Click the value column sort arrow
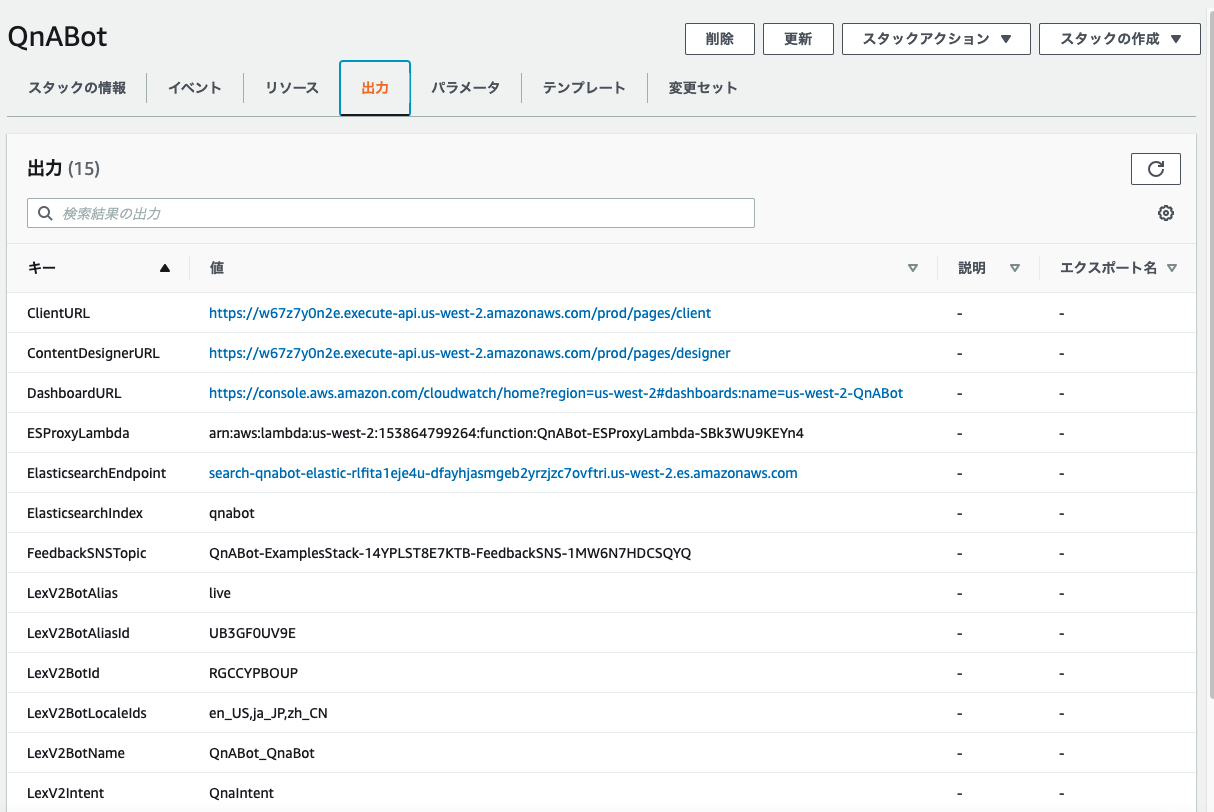 (x=912, y=268)
